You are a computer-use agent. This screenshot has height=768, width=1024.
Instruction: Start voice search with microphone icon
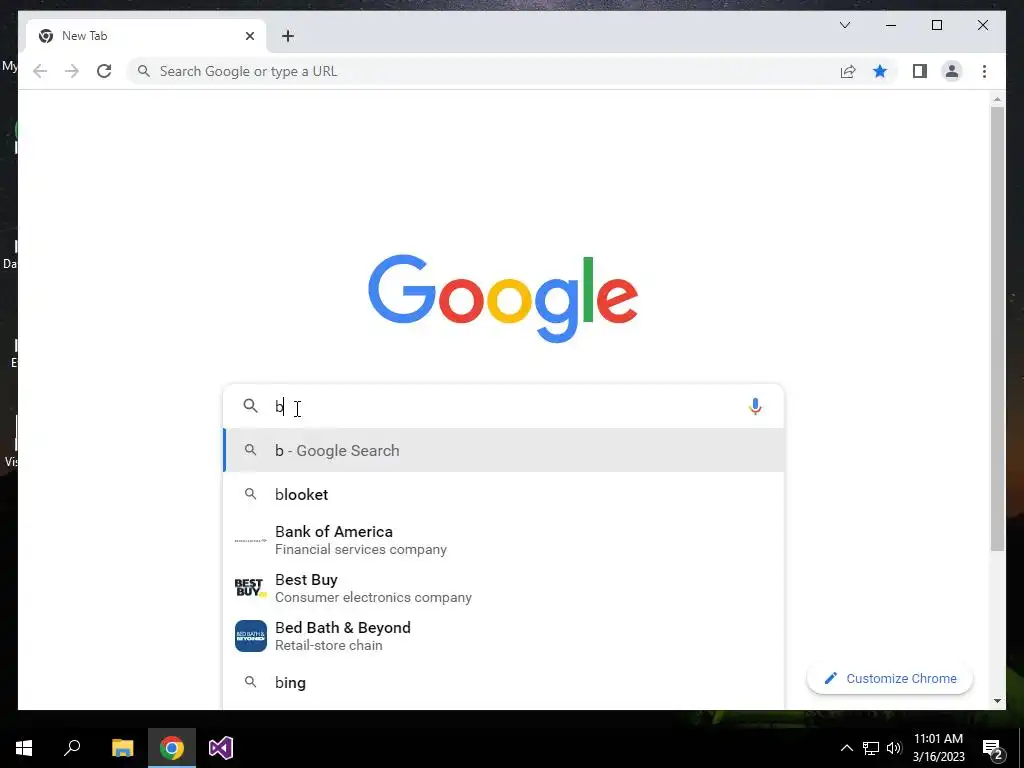point(755,406)
